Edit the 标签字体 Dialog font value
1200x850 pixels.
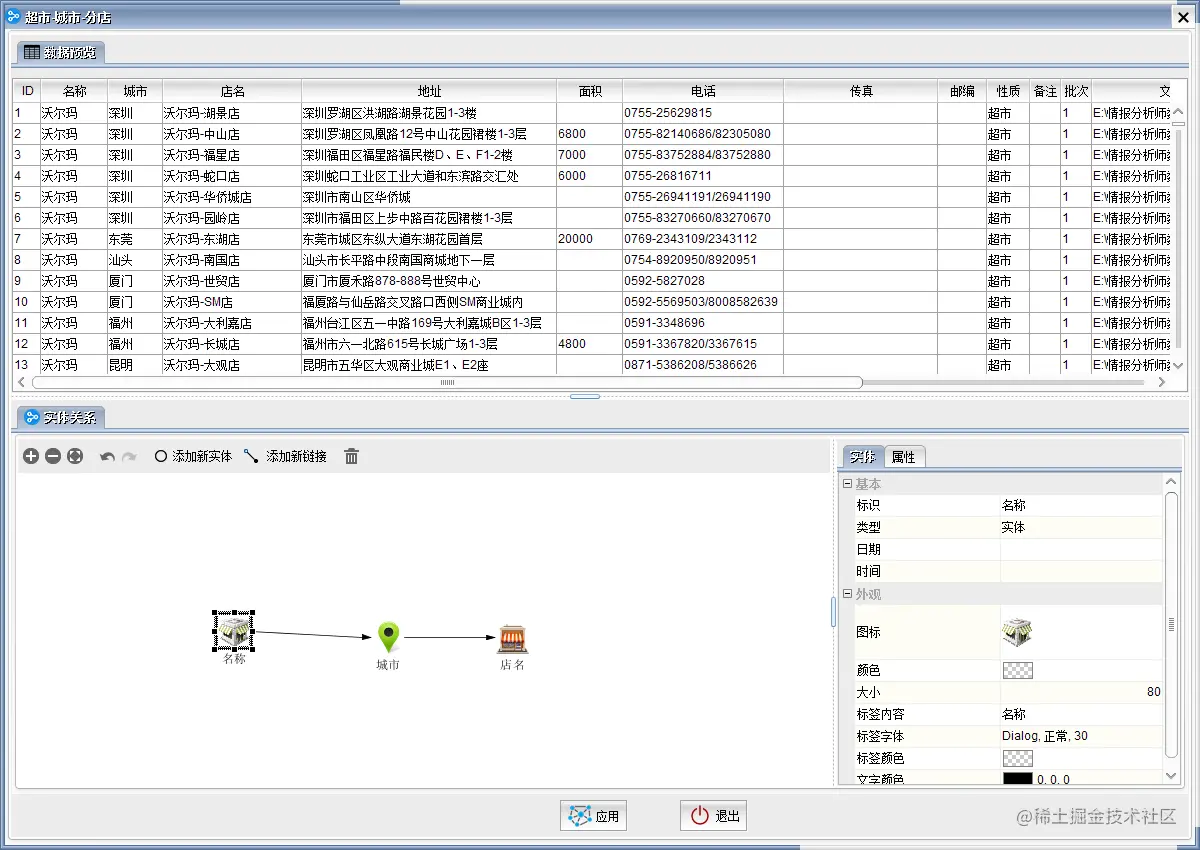coord(1082,736)
